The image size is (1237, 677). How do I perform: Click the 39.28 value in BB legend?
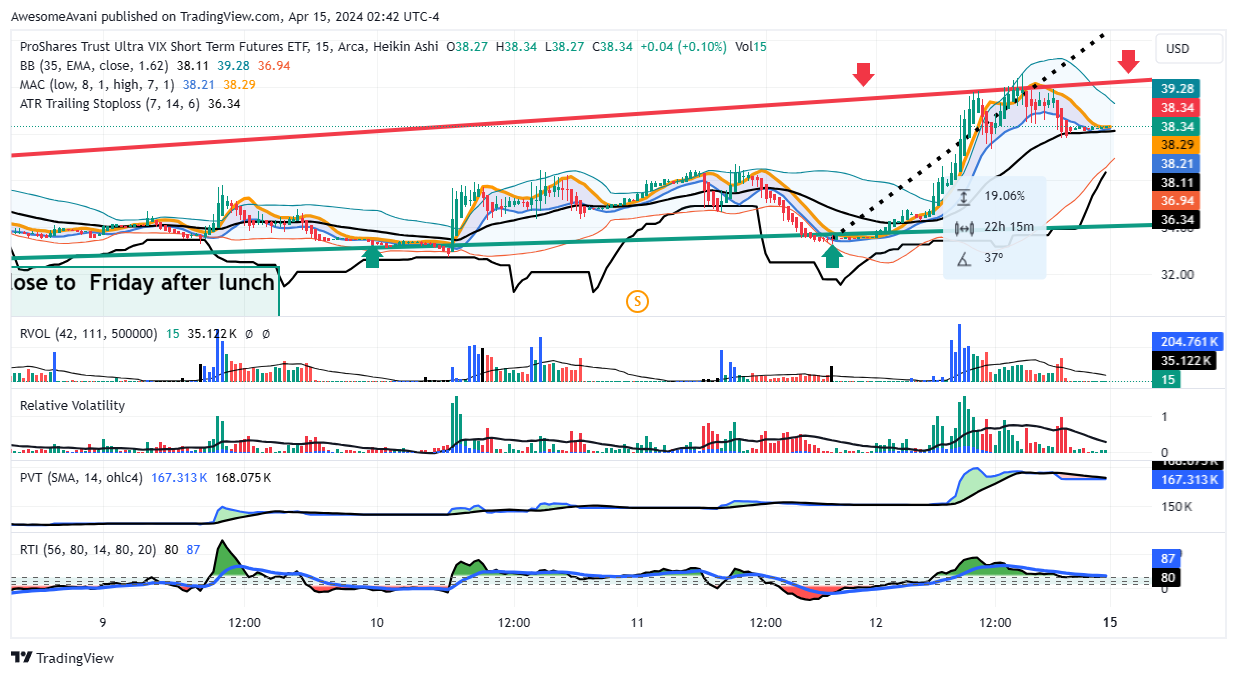coord(235,65)
